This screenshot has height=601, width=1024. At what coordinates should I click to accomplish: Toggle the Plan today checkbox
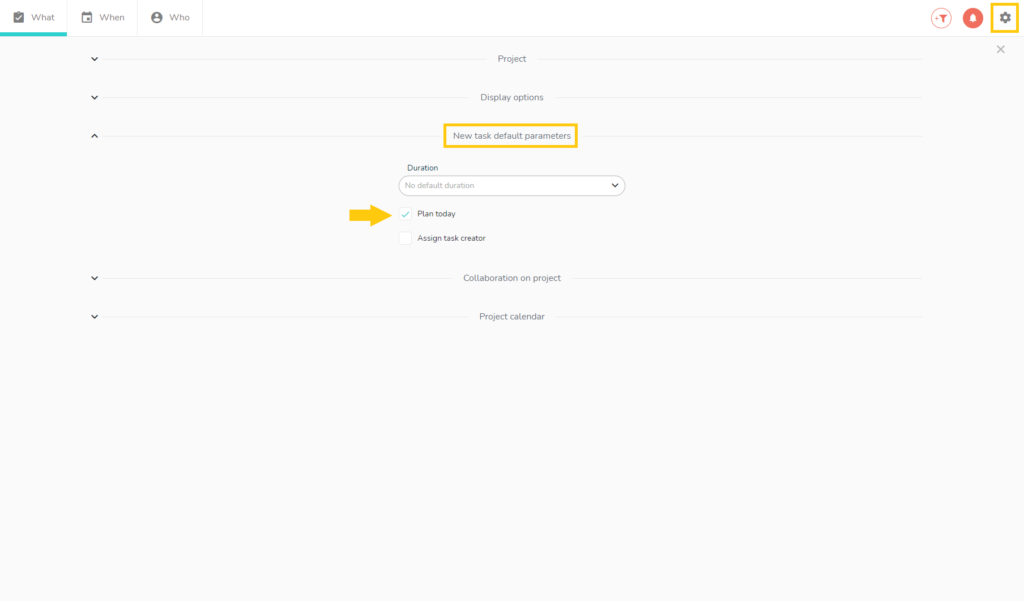[x=405, y=214]
